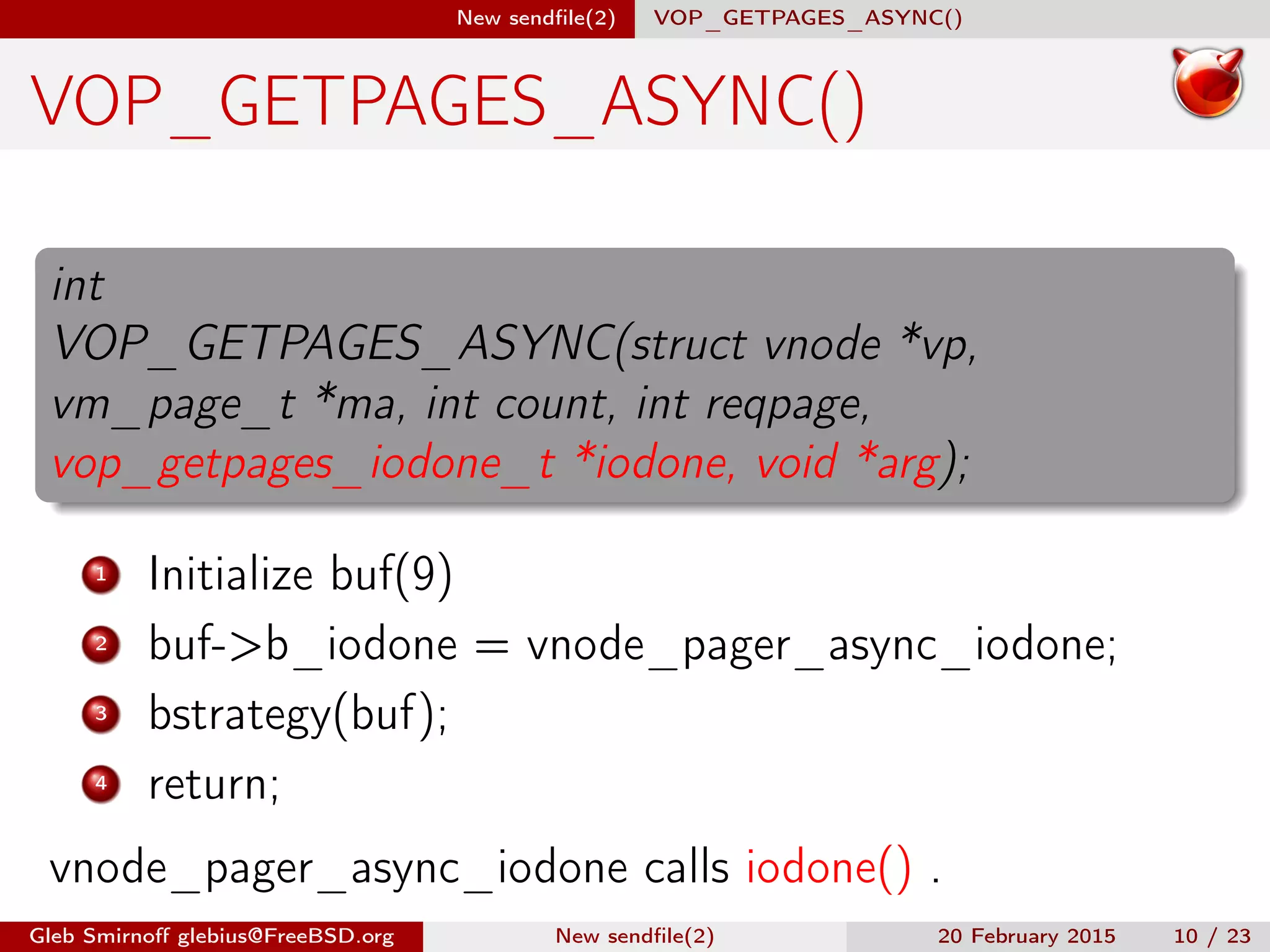Click 'vm_page_t *ma, int count, int reqpage,' line
Image resolution: width=1270 pixels, height=952 pixels.
point(461,405)
